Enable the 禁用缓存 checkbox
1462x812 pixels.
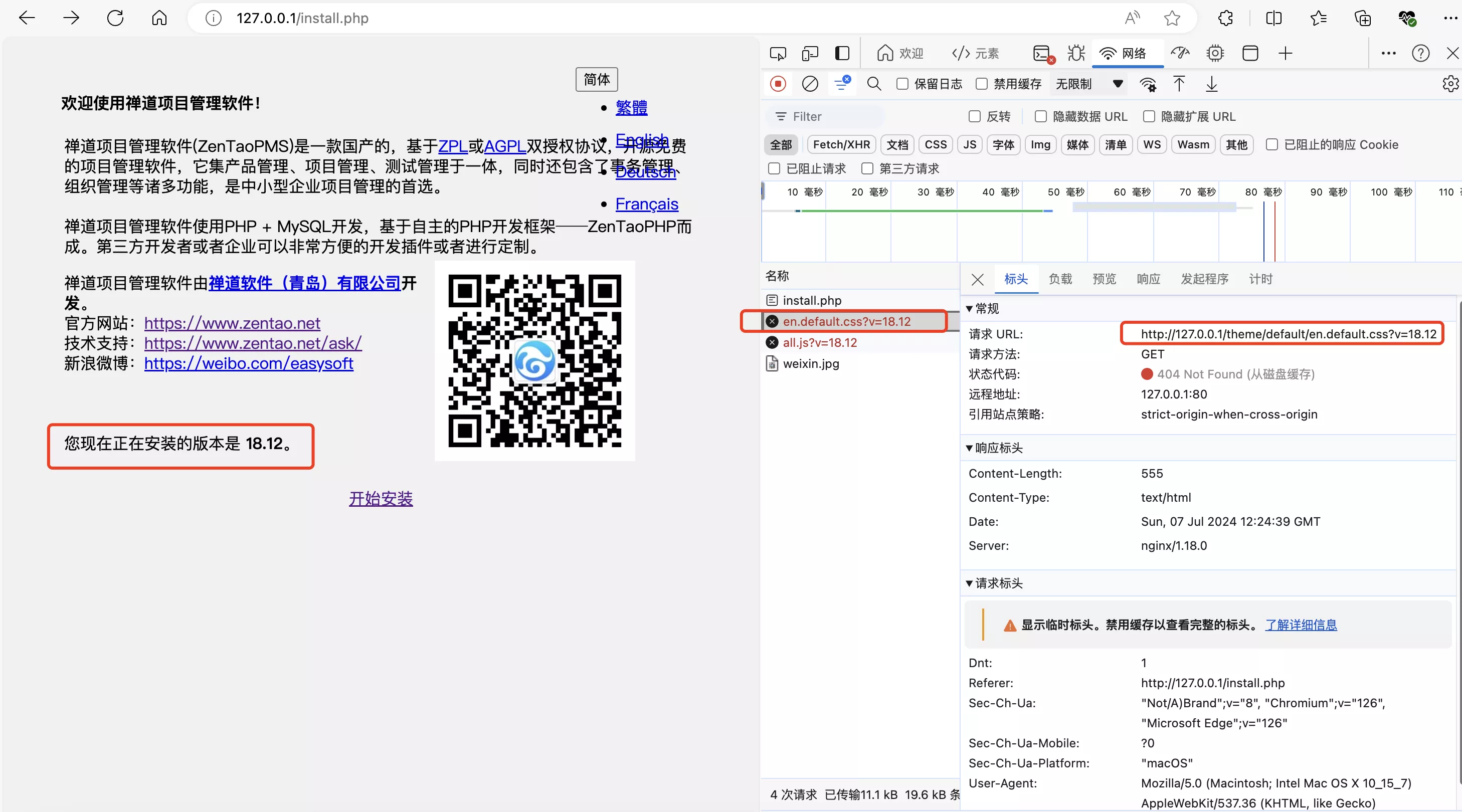click(982, 84)
